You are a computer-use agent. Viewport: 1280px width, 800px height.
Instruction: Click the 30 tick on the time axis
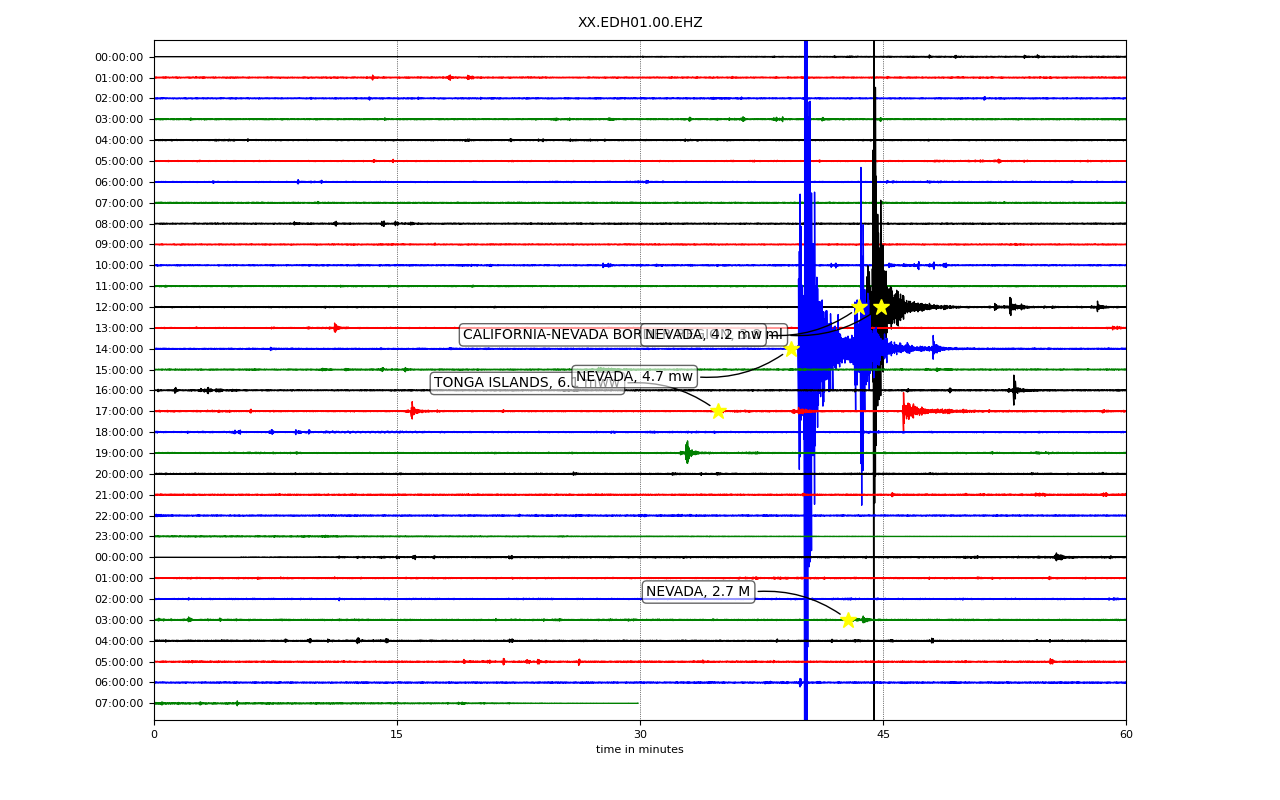click(x=640, y=734)
